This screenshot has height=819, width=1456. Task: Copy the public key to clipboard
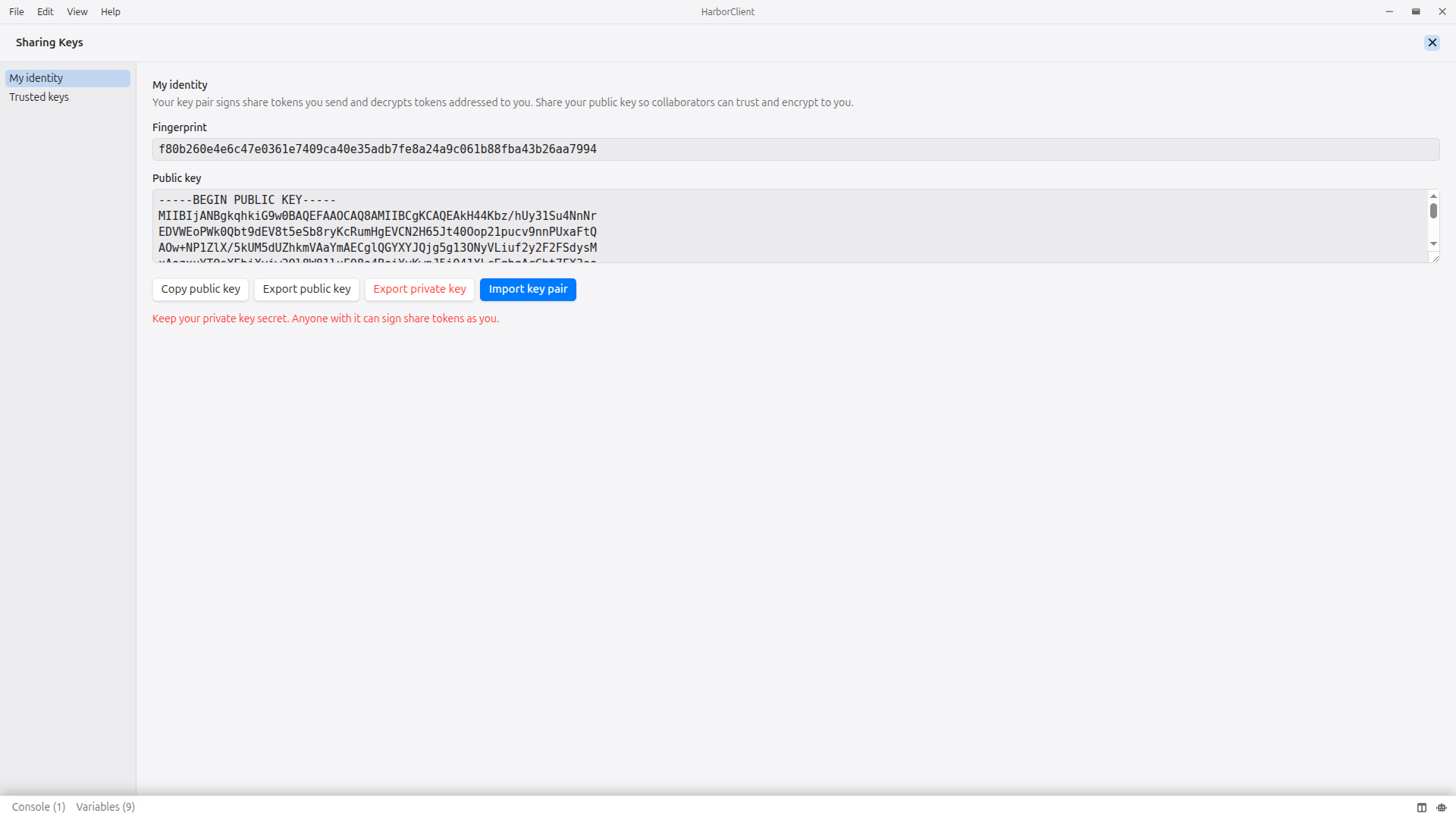[x=200, y=289]
